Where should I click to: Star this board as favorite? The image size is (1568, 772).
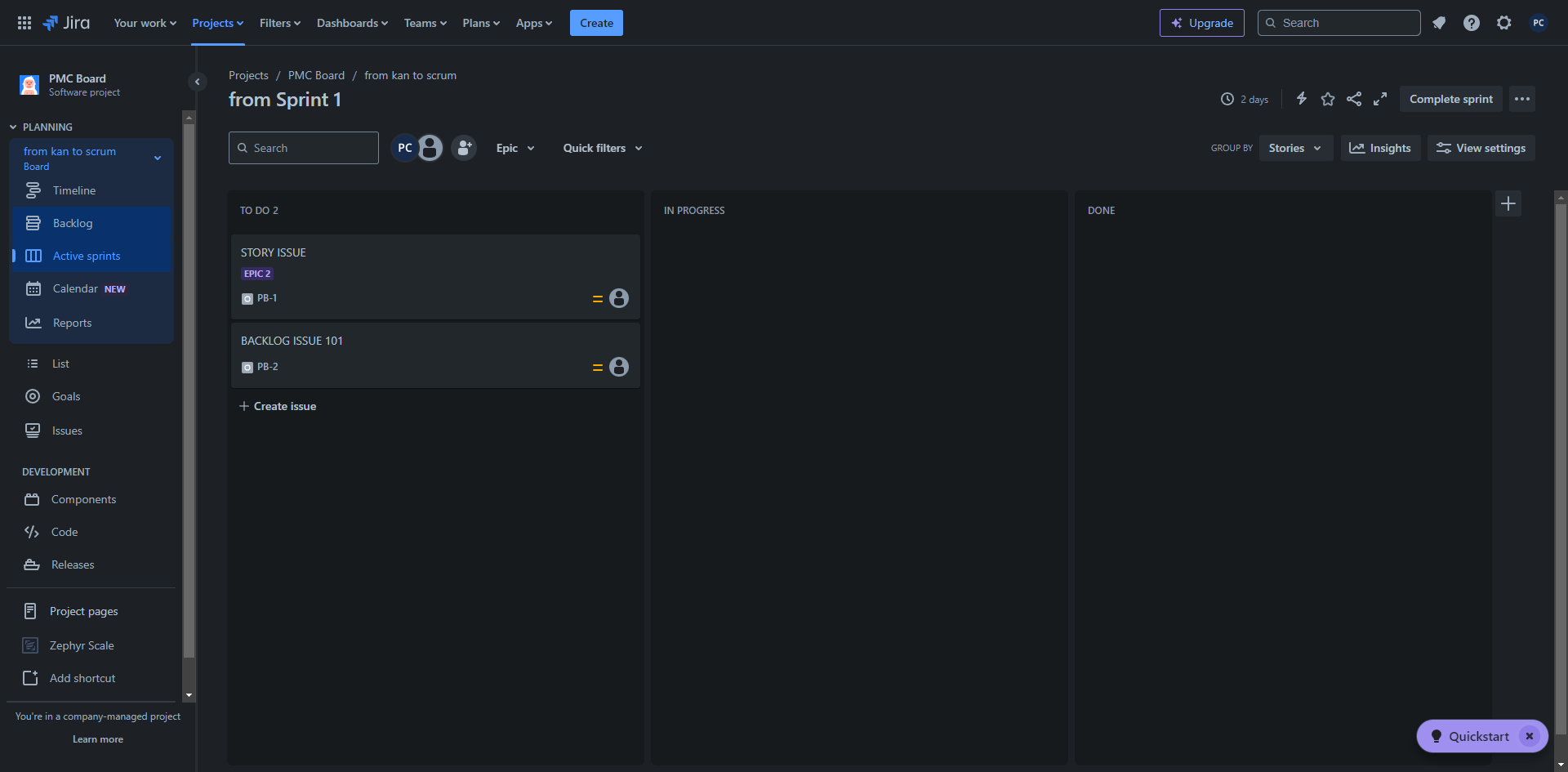[1328, 99]
